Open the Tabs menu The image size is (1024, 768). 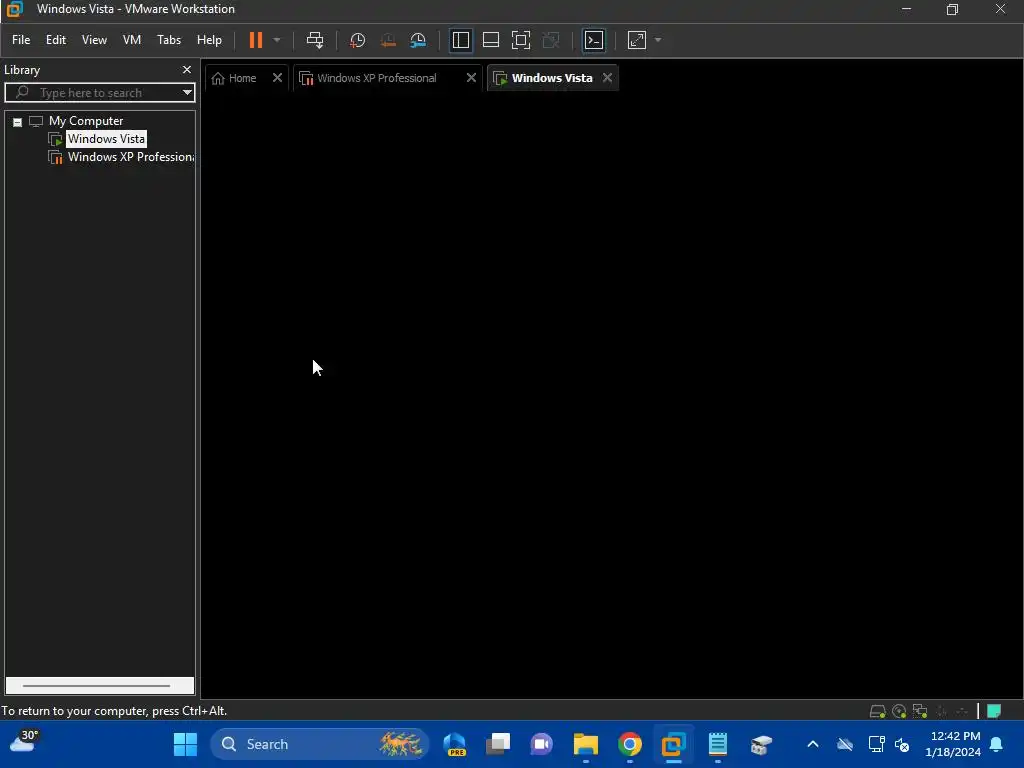(168, 40)
